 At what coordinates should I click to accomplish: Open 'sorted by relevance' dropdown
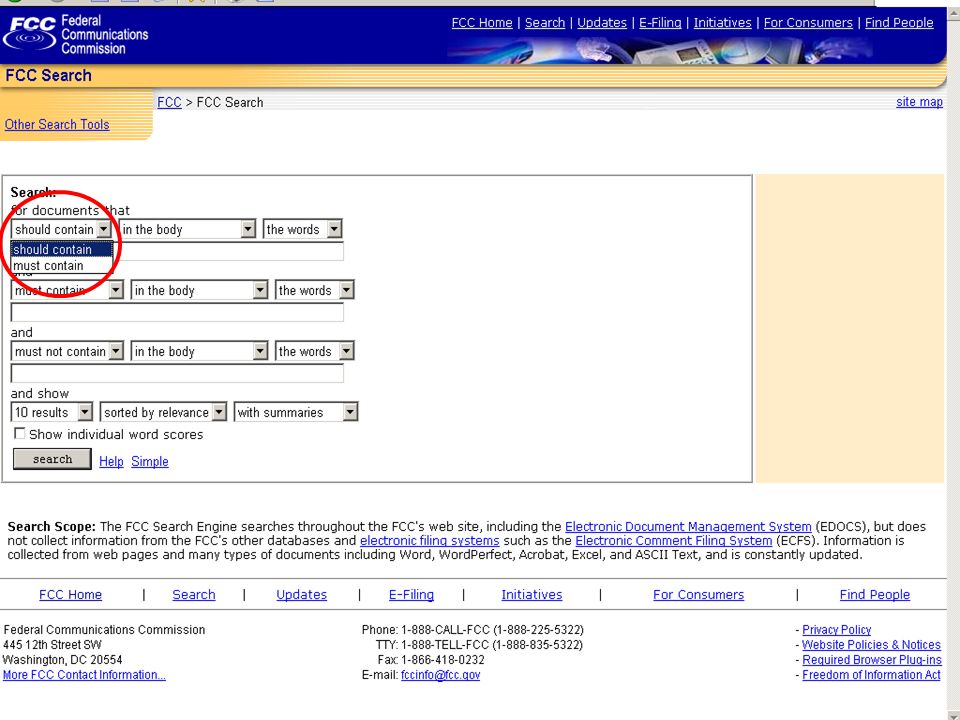[163, 412]
